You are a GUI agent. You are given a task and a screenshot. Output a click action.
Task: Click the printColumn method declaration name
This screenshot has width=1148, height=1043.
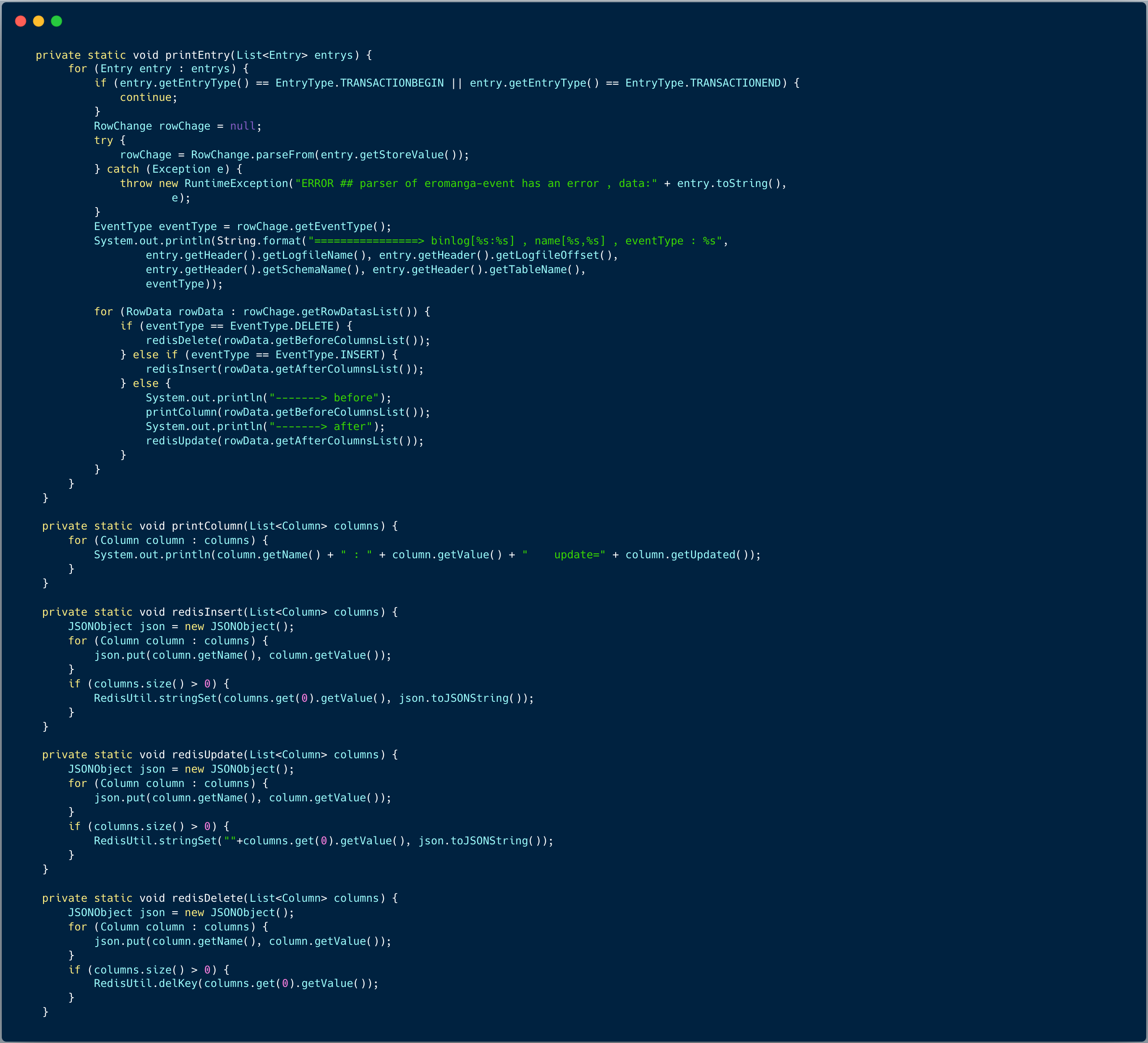tap(207, 526)
